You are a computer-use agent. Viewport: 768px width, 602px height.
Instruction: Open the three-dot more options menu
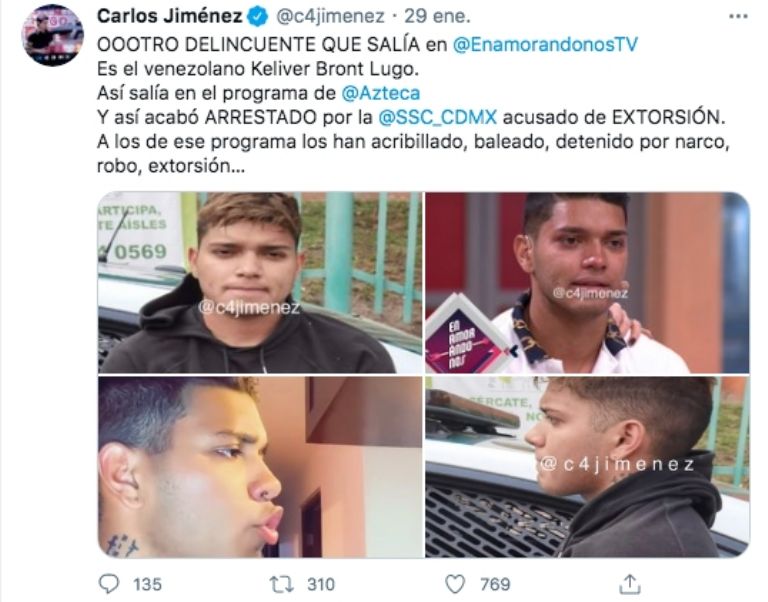(738, 17)
